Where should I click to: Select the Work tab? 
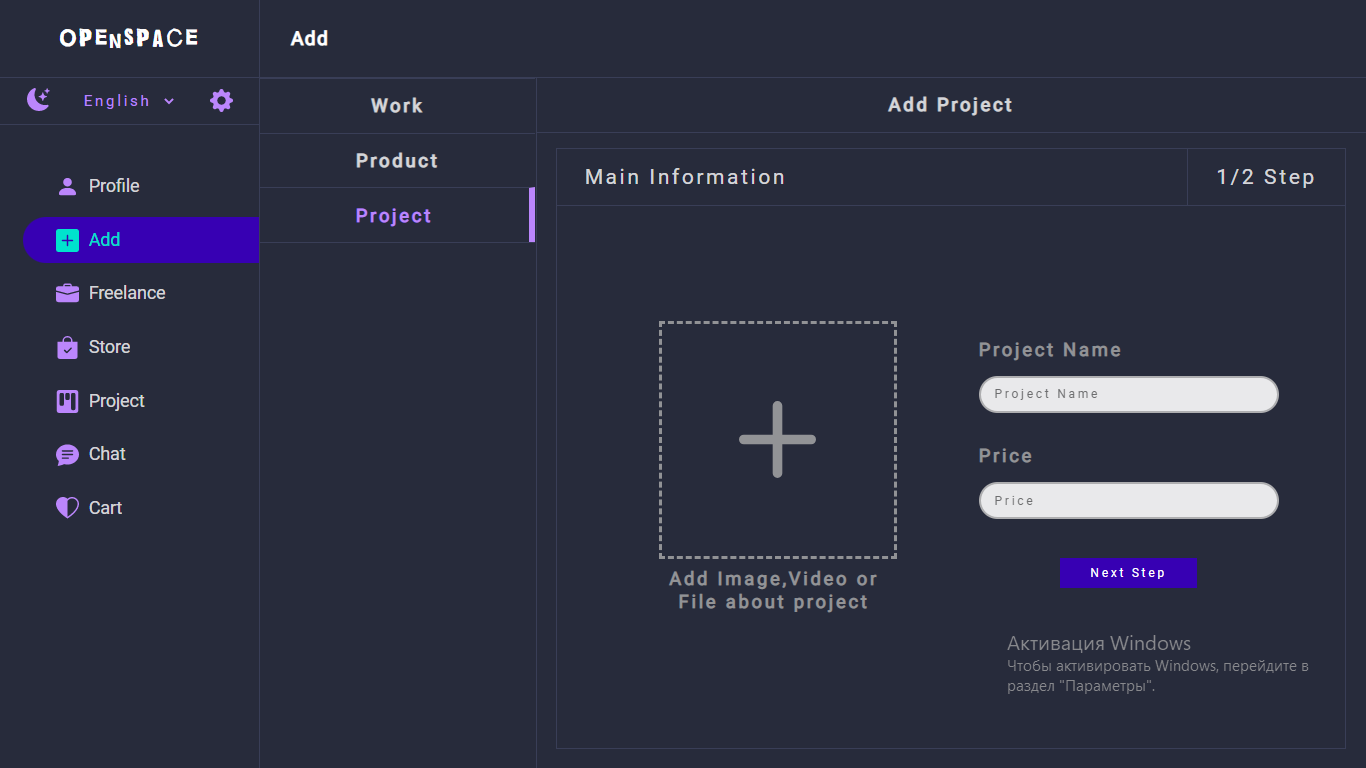[397, 106]
